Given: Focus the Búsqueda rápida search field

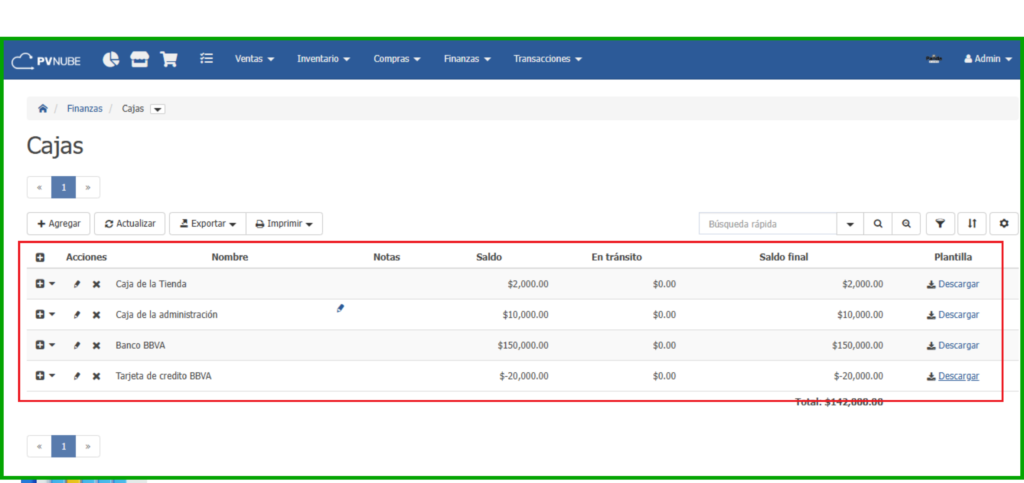Looking at the screenshot, I should 766,224.
